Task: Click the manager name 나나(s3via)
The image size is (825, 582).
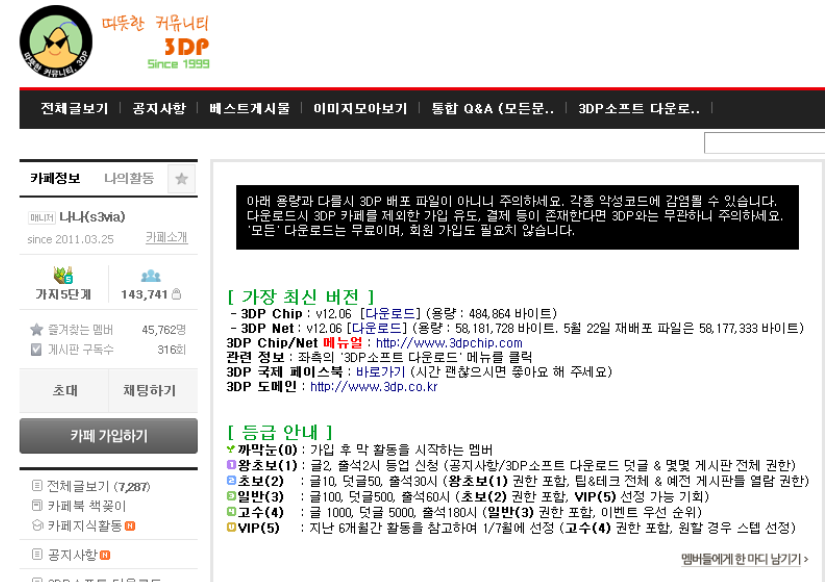Action: [92, 217]
